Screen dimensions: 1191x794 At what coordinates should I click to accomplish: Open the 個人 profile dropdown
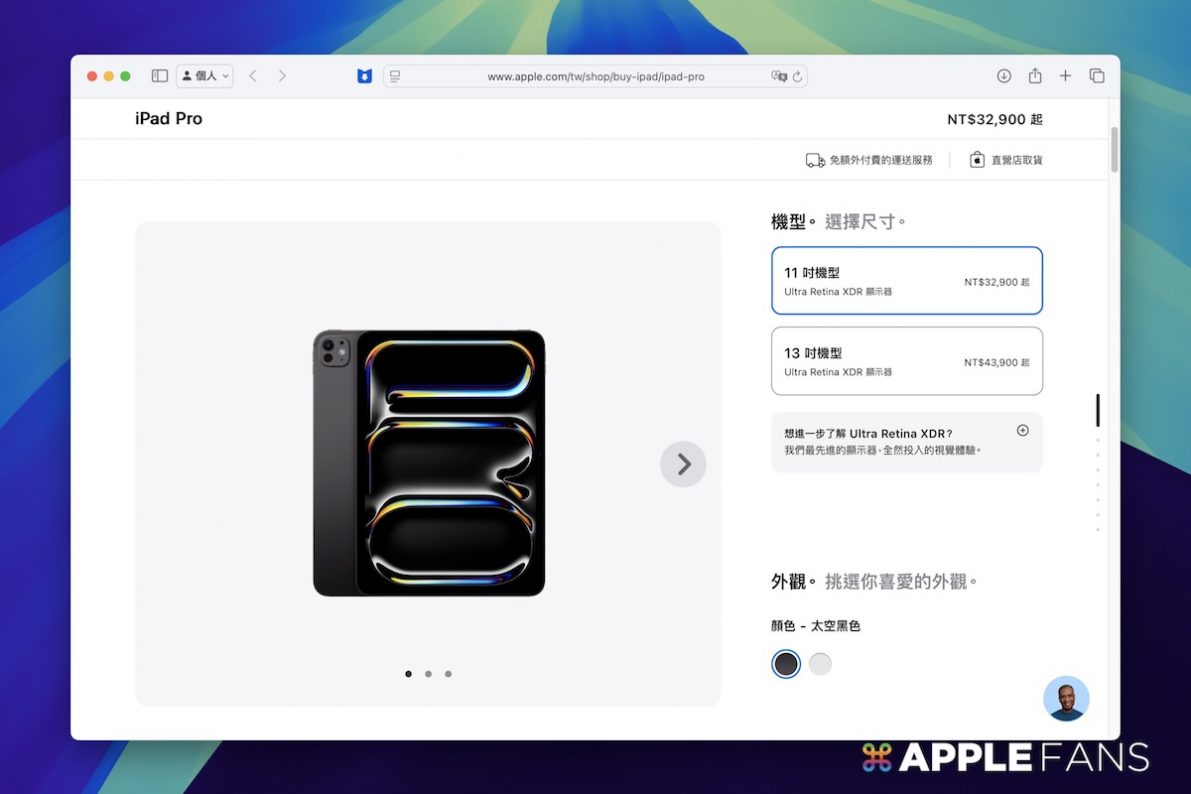click(205, 76)
